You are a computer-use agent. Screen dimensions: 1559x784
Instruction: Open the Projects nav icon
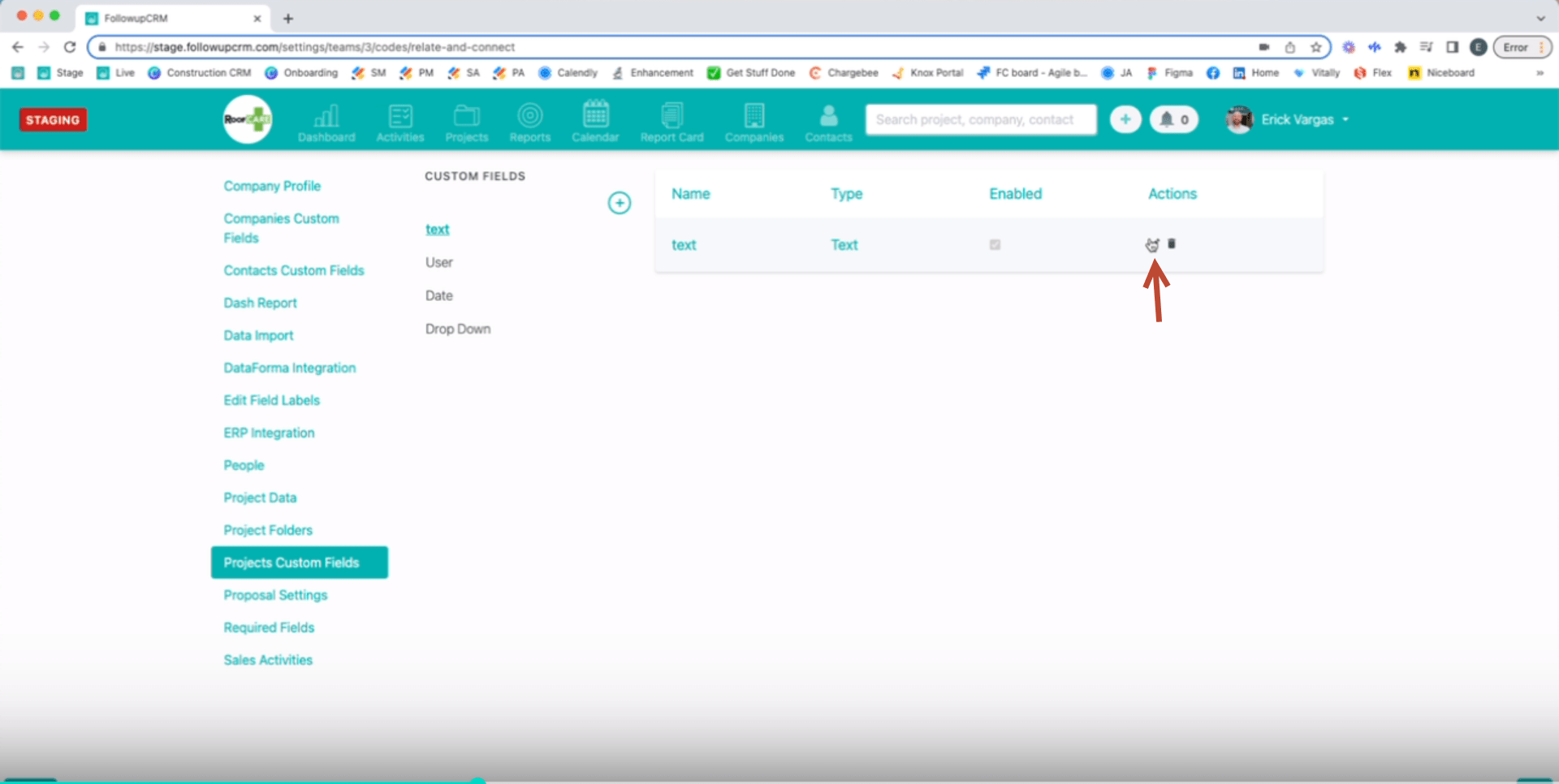pyautogui.click(x=467, y=123)
